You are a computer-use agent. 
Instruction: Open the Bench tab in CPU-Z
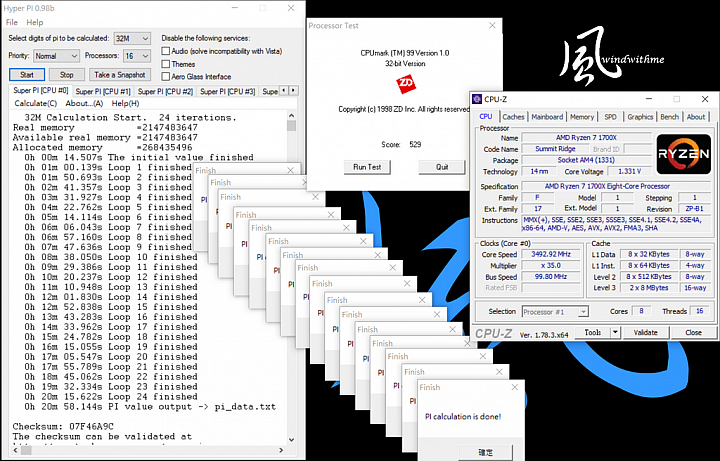[669, 117]
